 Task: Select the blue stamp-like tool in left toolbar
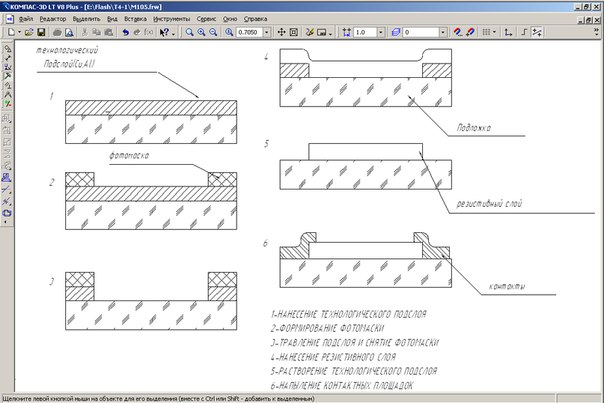click(7, 178)
